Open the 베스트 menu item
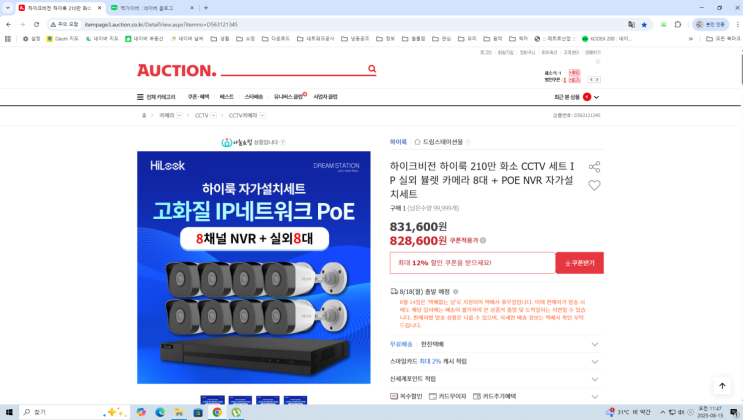Screen dimensions: 743x420 coord(227,97)
